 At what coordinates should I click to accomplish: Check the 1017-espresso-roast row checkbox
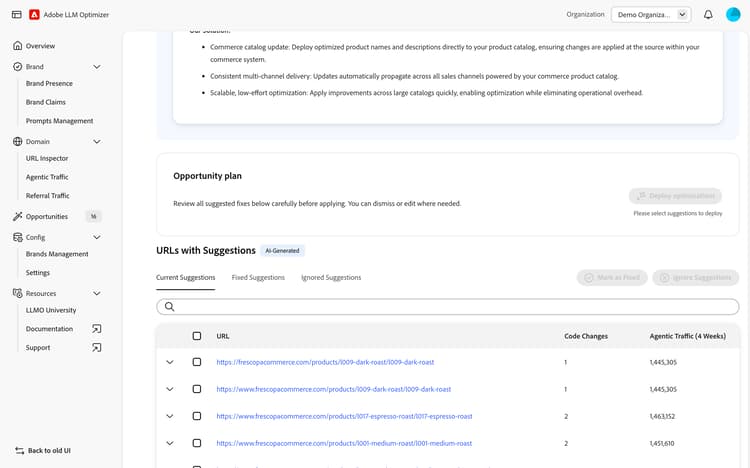[197, 416]
